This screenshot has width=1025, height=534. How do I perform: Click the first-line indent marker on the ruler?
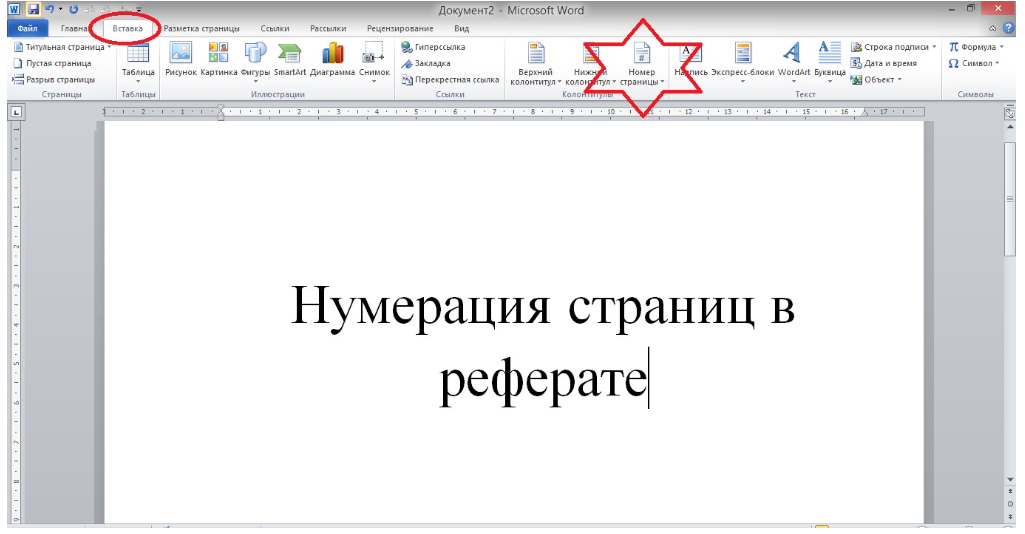pos(221,108)
